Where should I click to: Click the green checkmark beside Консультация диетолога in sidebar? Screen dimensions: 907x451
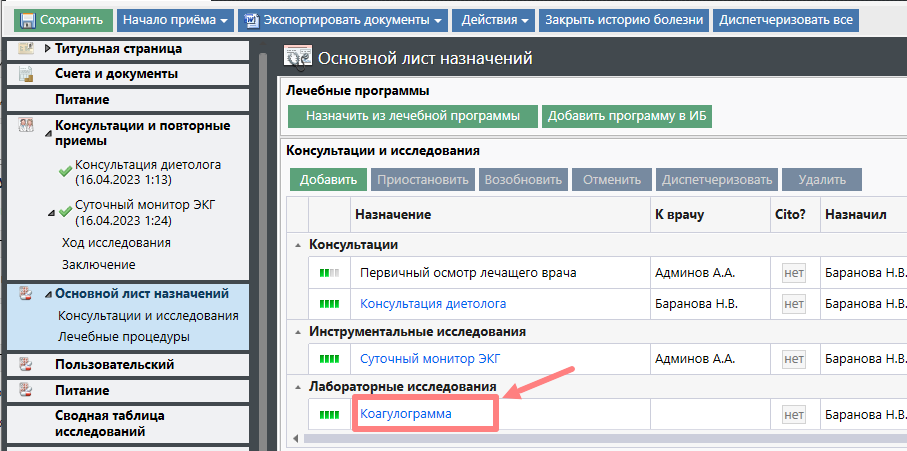[x=65, y=172]
